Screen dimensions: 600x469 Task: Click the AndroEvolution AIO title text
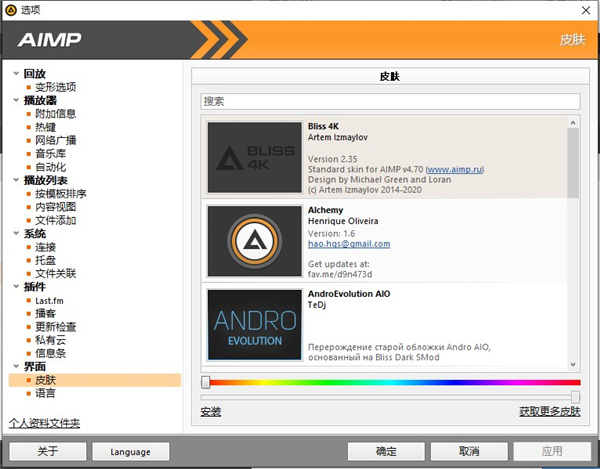pyautogui.click(x=349, y=294)
